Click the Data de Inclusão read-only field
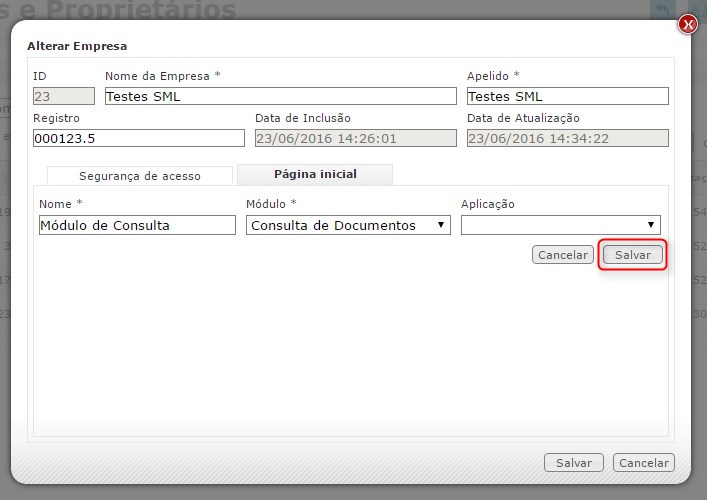 click(x=356, y=138)
